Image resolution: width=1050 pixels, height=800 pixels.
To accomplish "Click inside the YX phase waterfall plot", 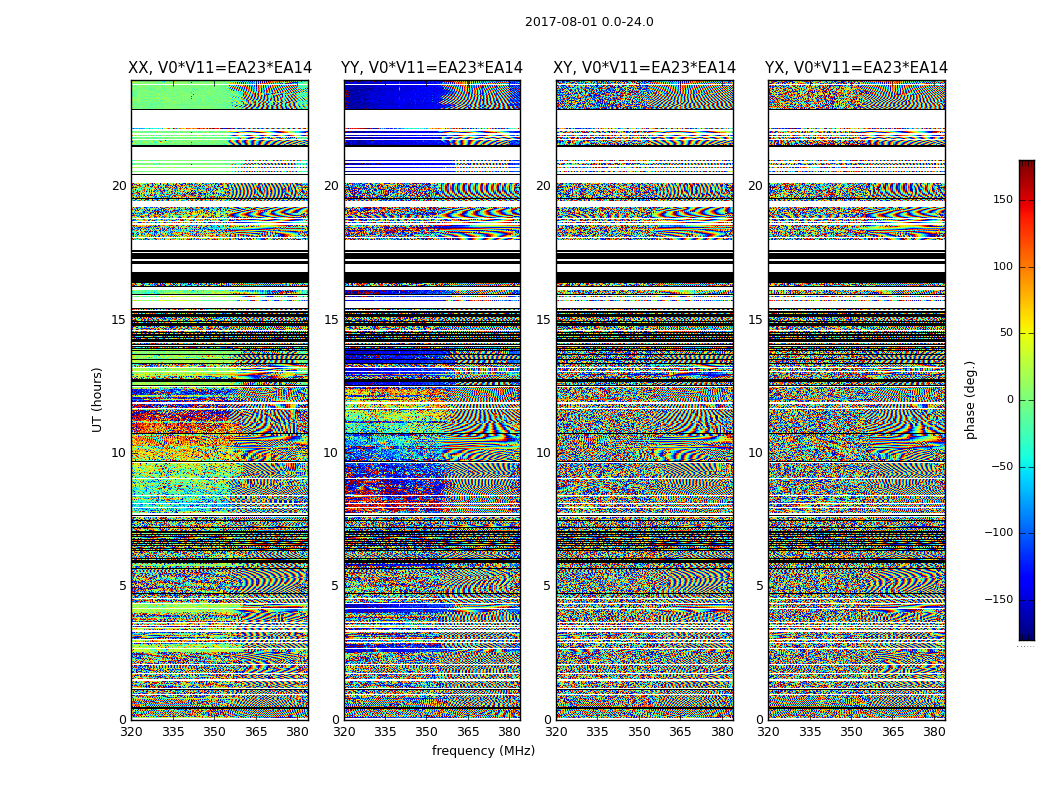I will 856,400.
